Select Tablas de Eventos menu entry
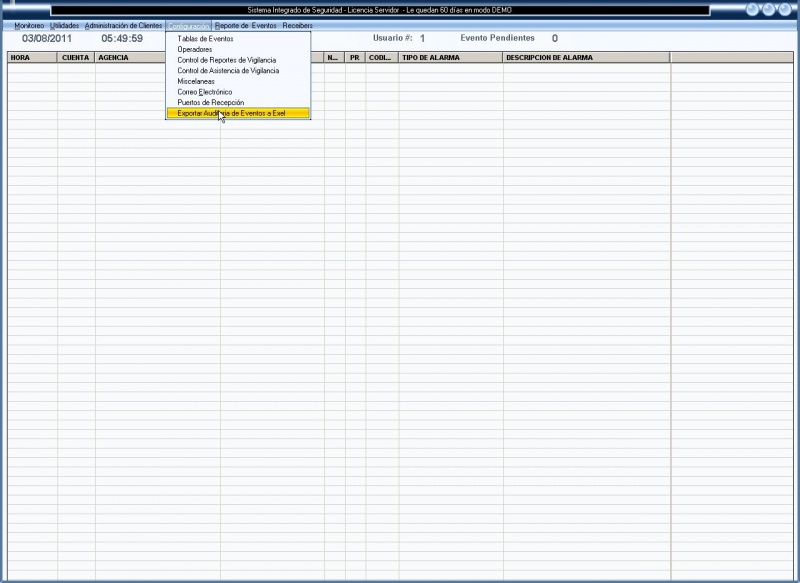Viewport: 800px width, 583px height. click(x=205, y=39)
